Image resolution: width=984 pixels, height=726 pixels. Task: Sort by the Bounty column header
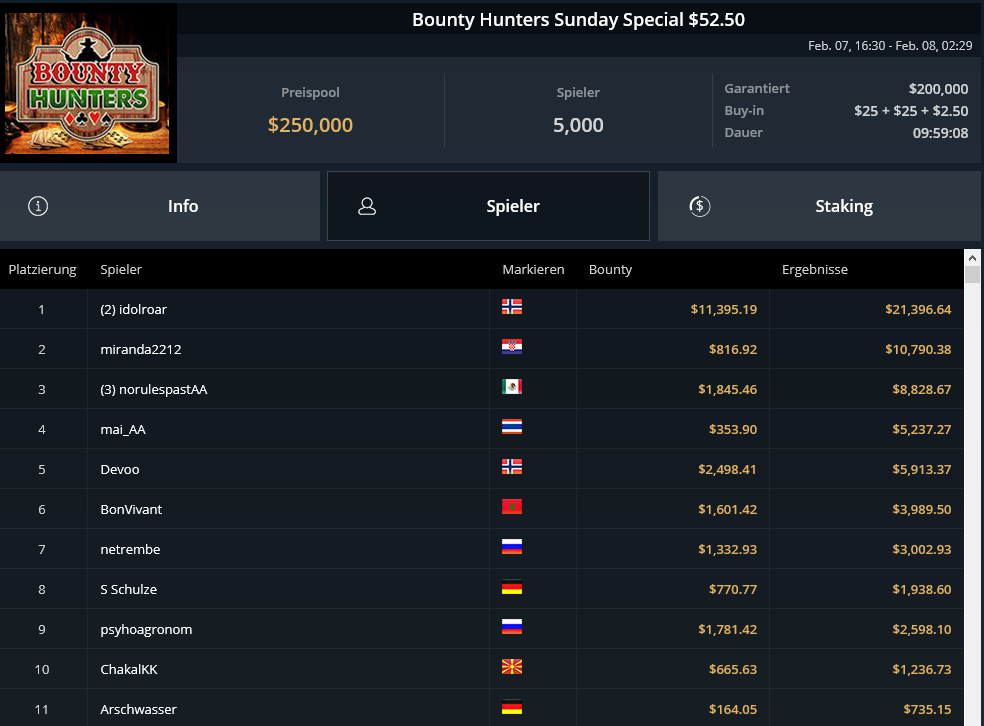tap(610, 269)
